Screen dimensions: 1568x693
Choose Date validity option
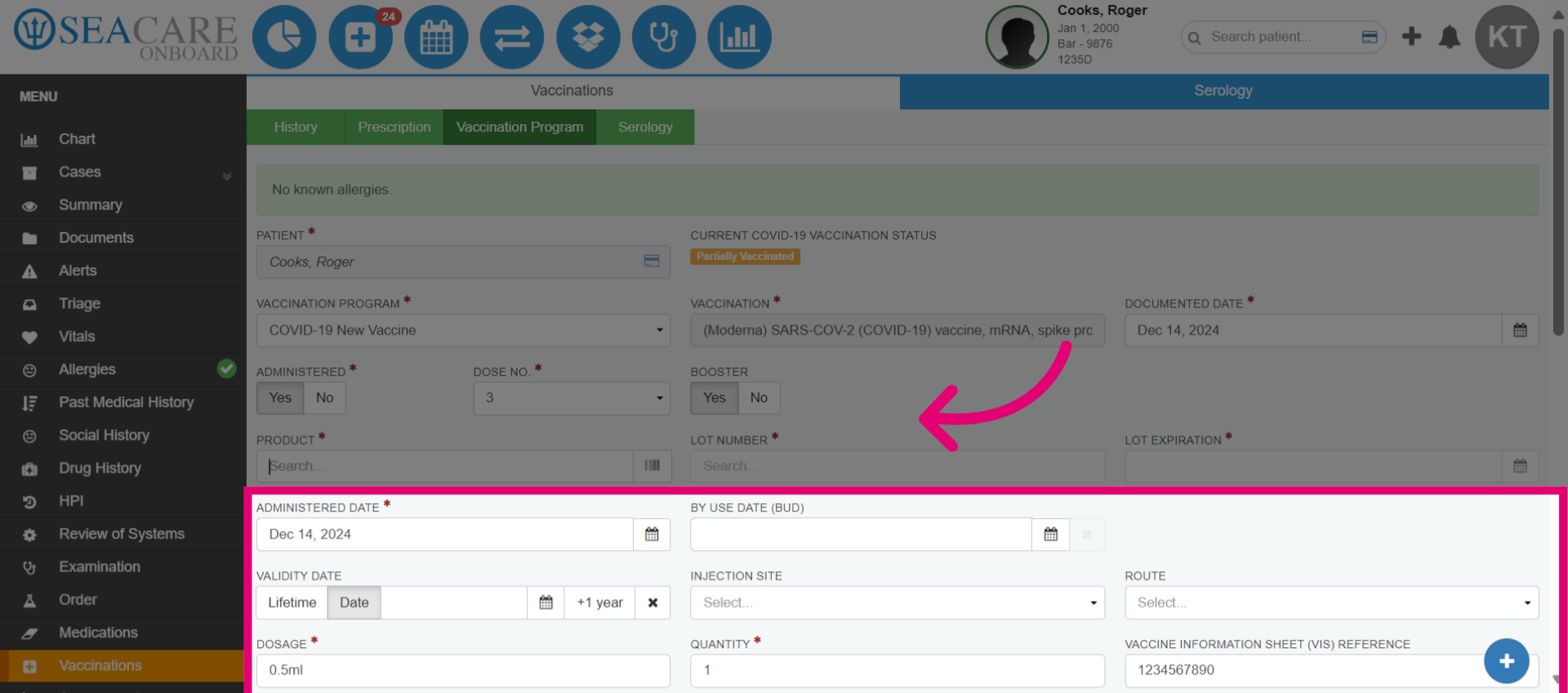(354, 602)
